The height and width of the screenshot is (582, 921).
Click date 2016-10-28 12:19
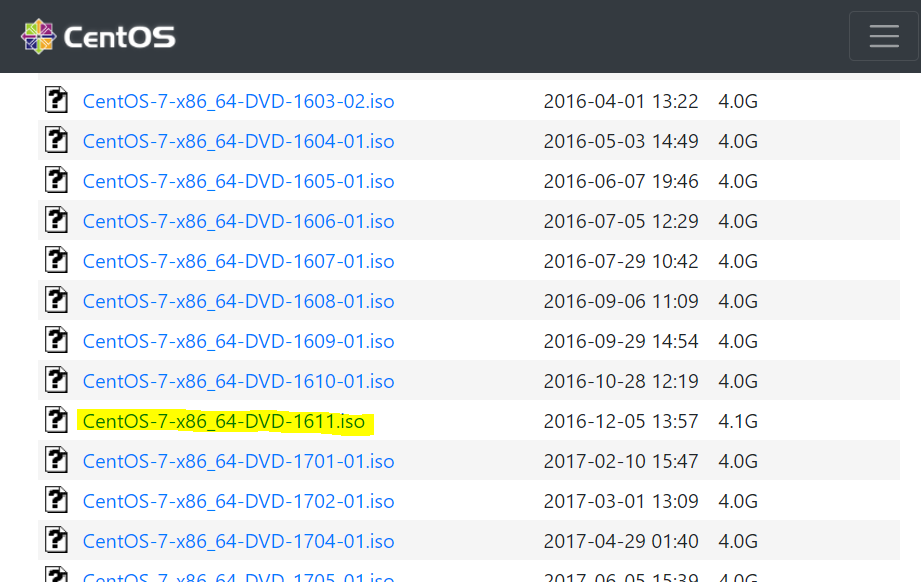(x=621, y=381)
